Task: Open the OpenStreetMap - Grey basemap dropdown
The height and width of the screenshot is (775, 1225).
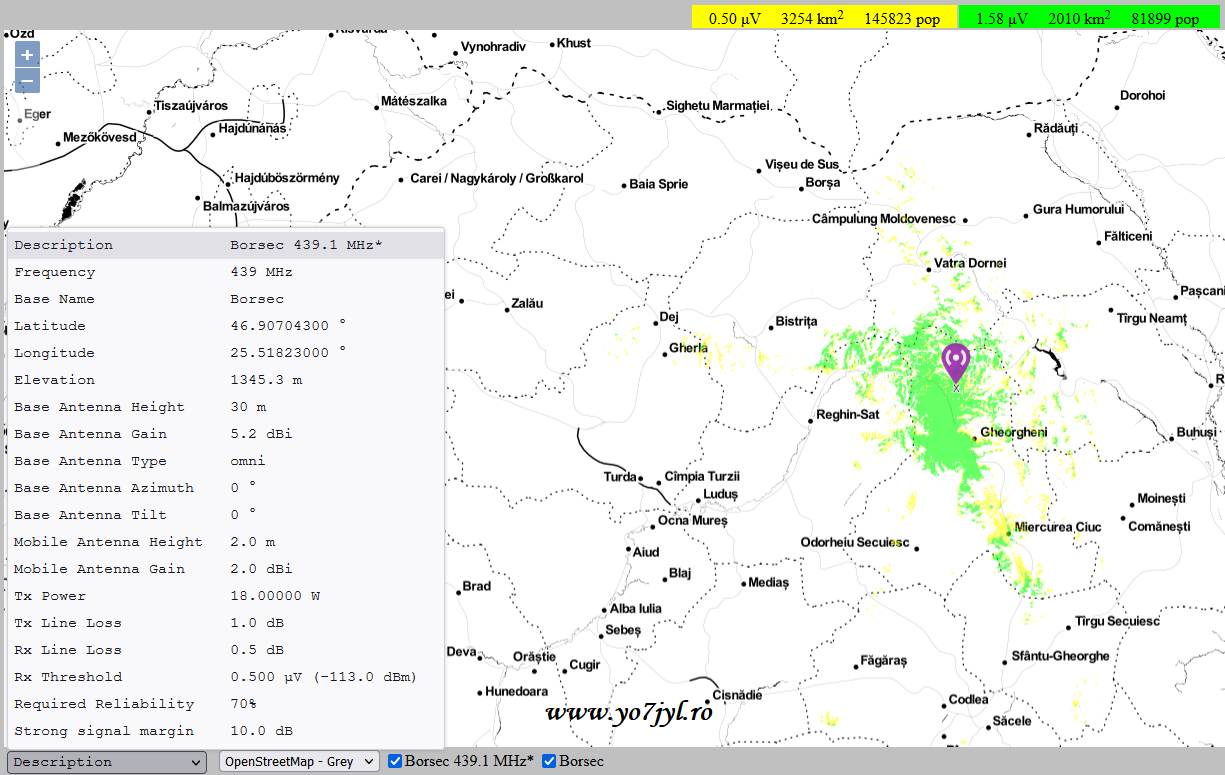Action: [x=299, y=762]
